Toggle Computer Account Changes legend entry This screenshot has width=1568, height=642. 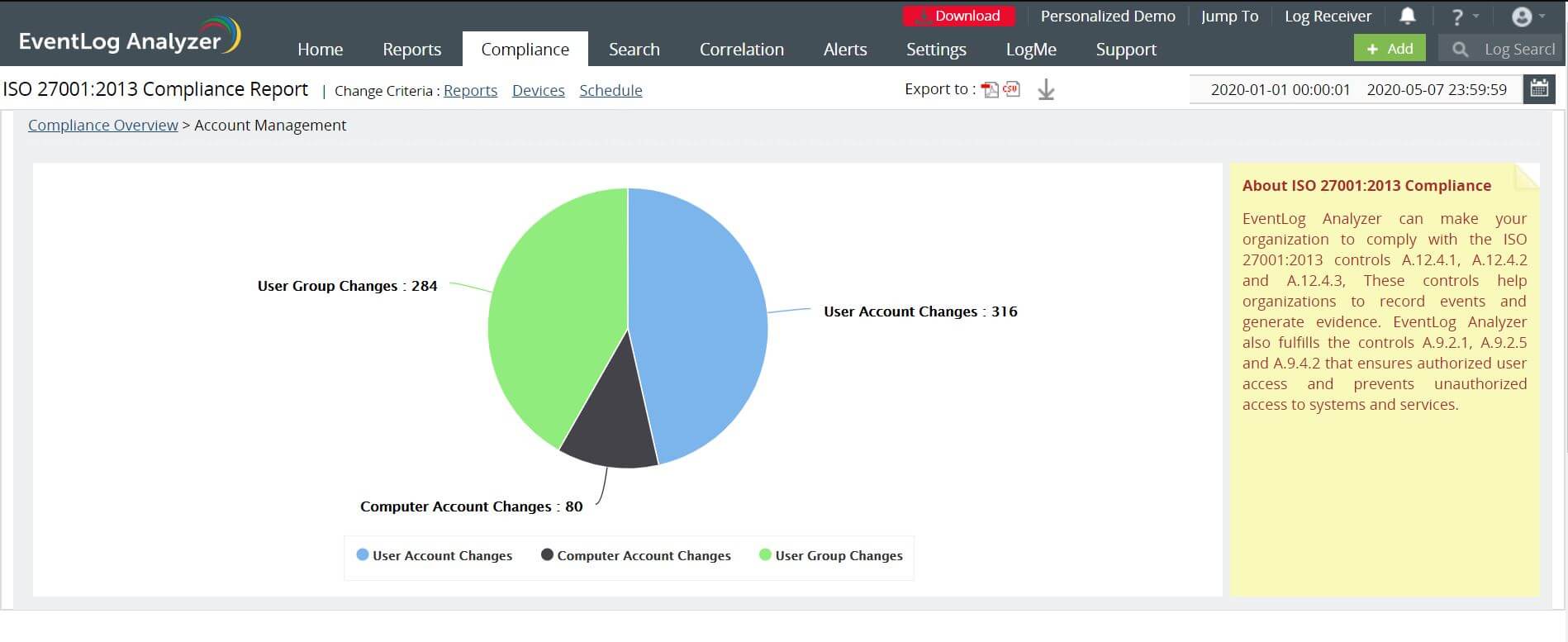(636, 555)
